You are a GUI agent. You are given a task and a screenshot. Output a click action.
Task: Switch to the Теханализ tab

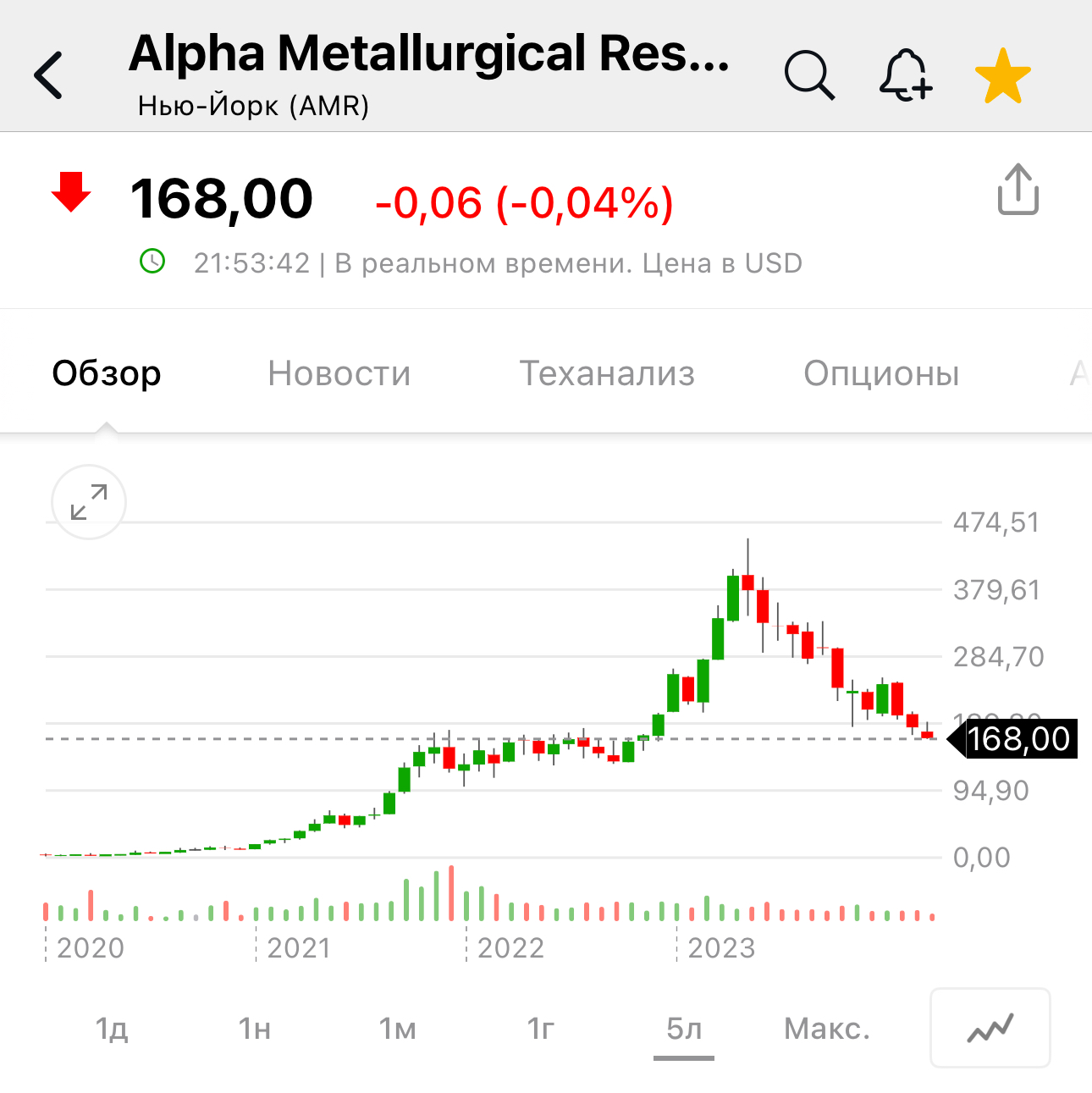[607, 373]
